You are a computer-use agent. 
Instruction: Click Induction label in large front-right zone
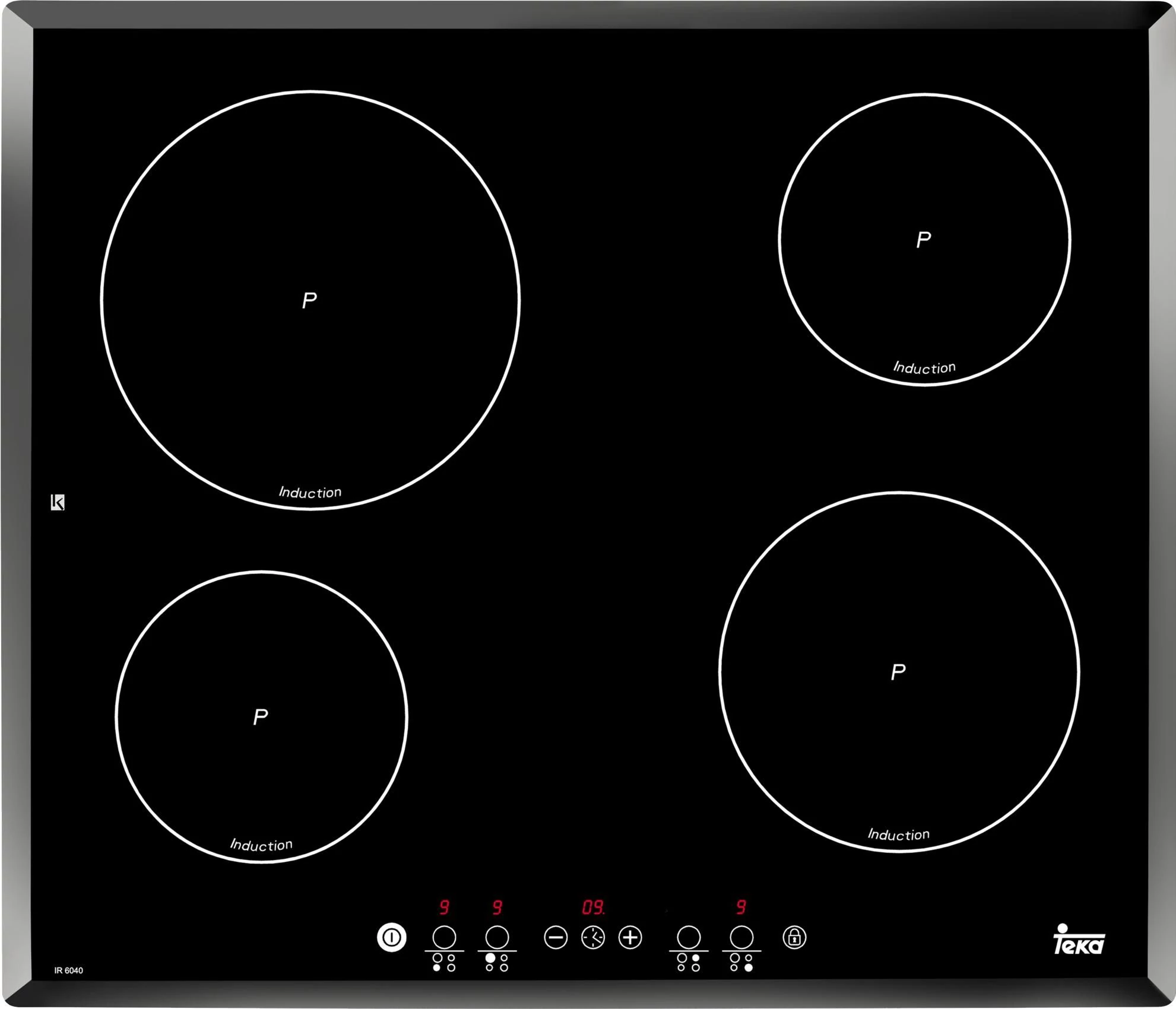coord(899,835)
